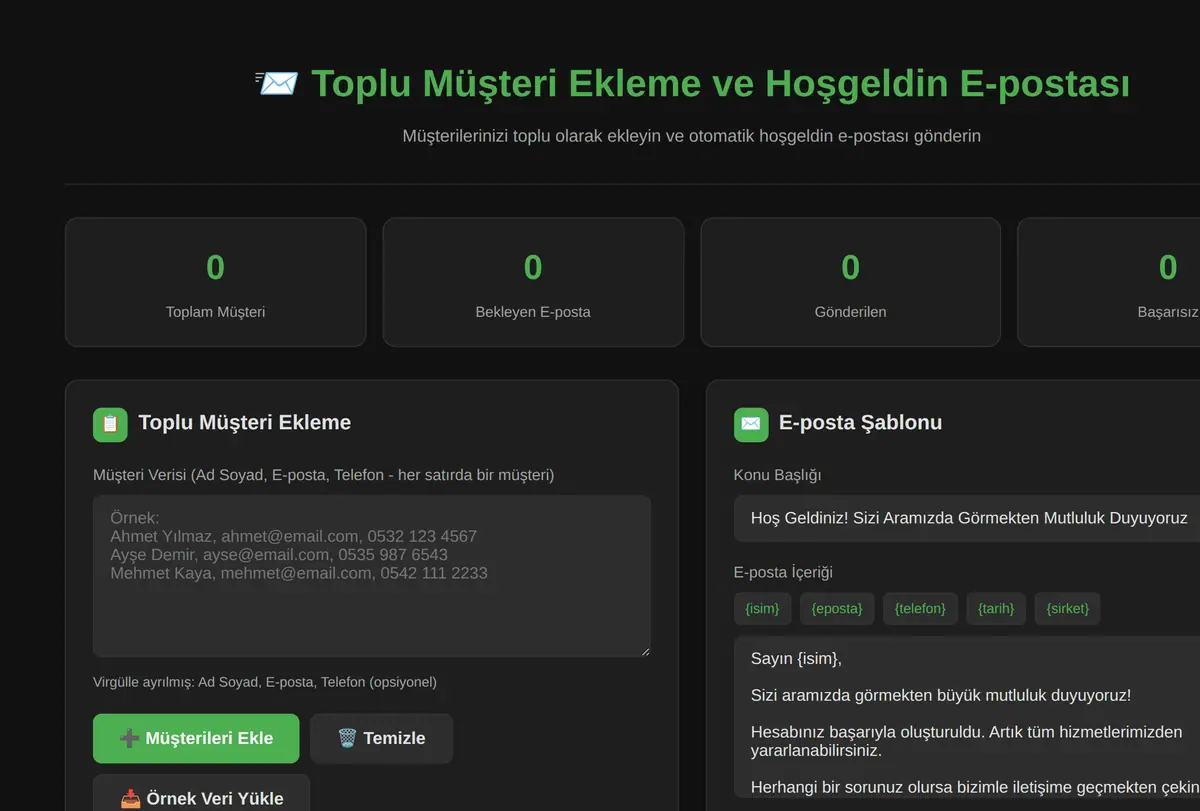
Task: Click the mail icon in the page title
Action: click(277, 84)
